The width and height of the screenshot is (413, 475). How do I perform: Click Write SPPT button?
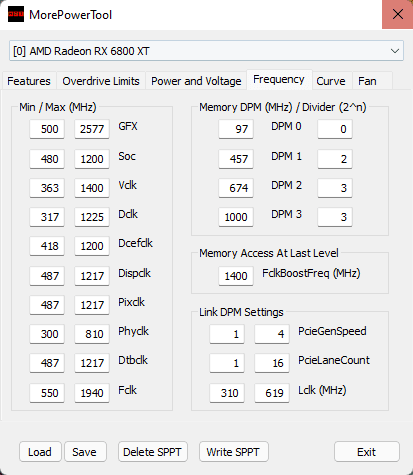pos(233,452)
